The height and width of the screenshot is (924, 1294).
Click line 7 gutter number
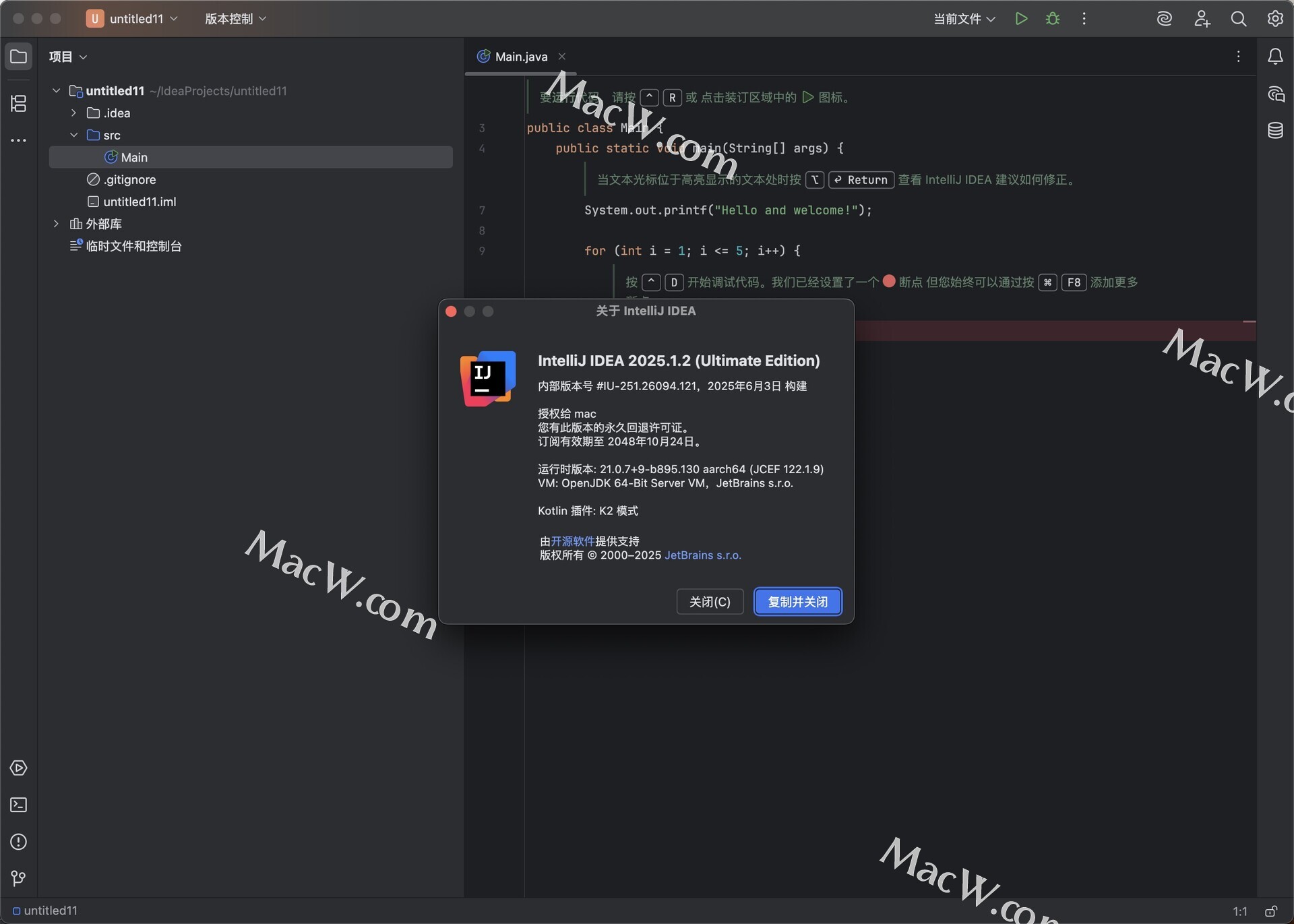(x=482, y=210)
